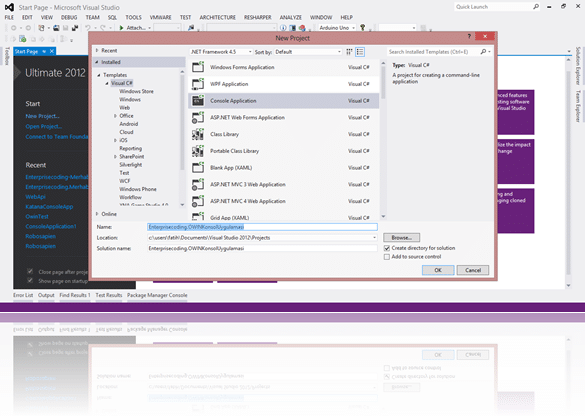Viewport: 585px width, 416px height.
Task: Click the New Project... link on Start Page
Action: [x=42, y=116]
